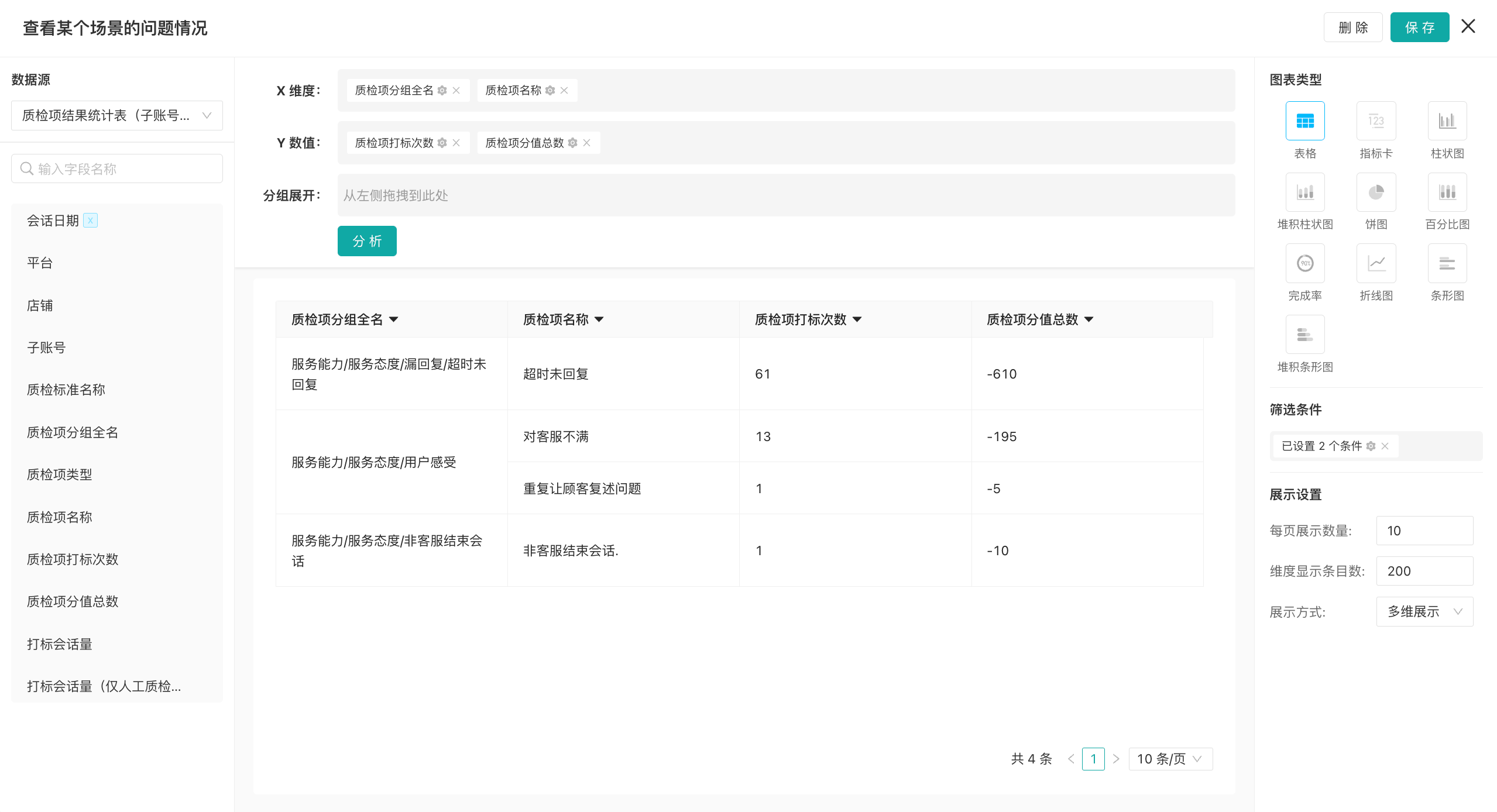
Task: Open sort menu on 质检项分组全名 column
Action: pyautogui.click(x=394, y=319)
